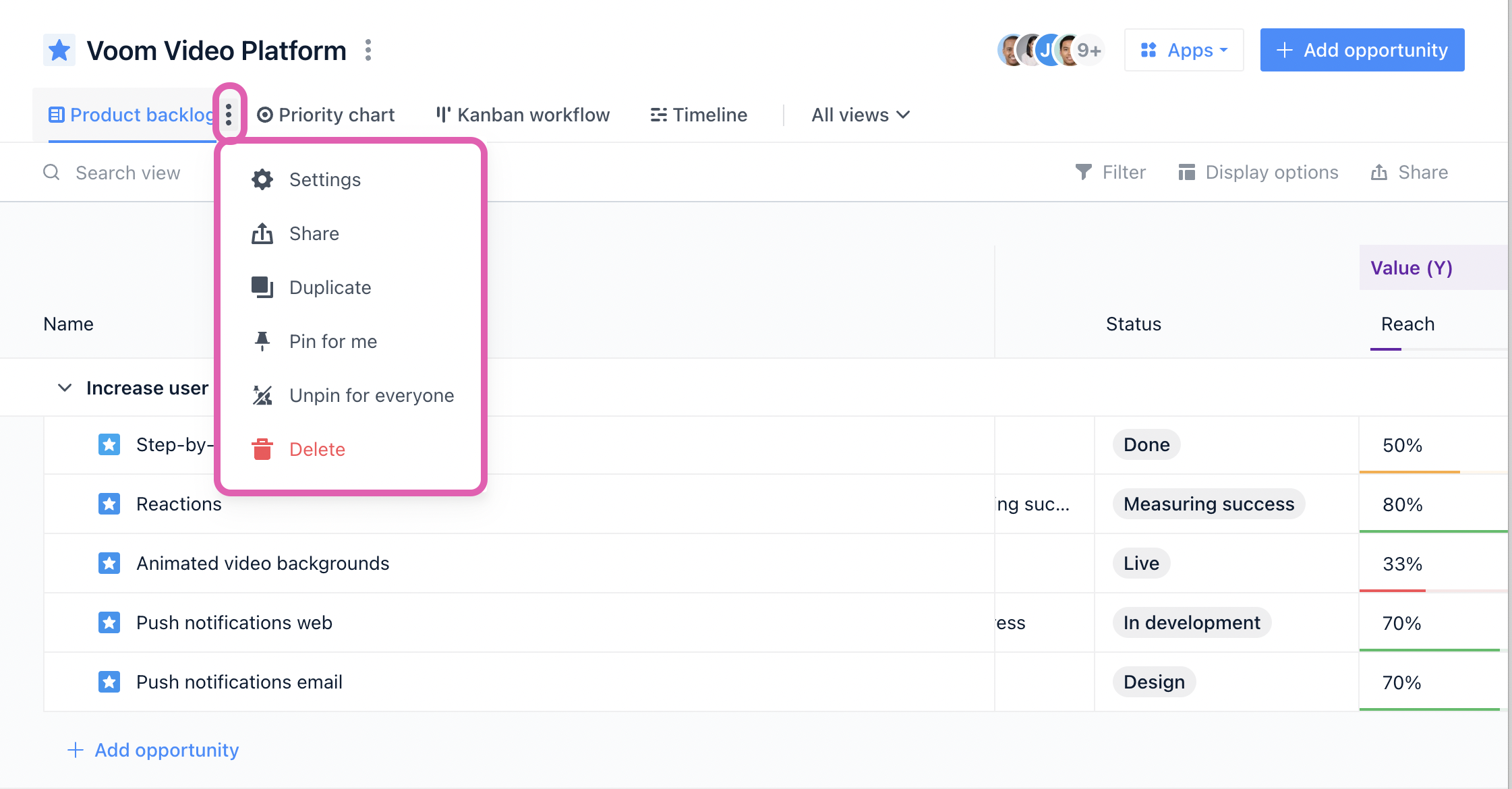Open Push notifications email opportunity
The height and width of the screenshot is (789, 1512).
pos(239,682)
